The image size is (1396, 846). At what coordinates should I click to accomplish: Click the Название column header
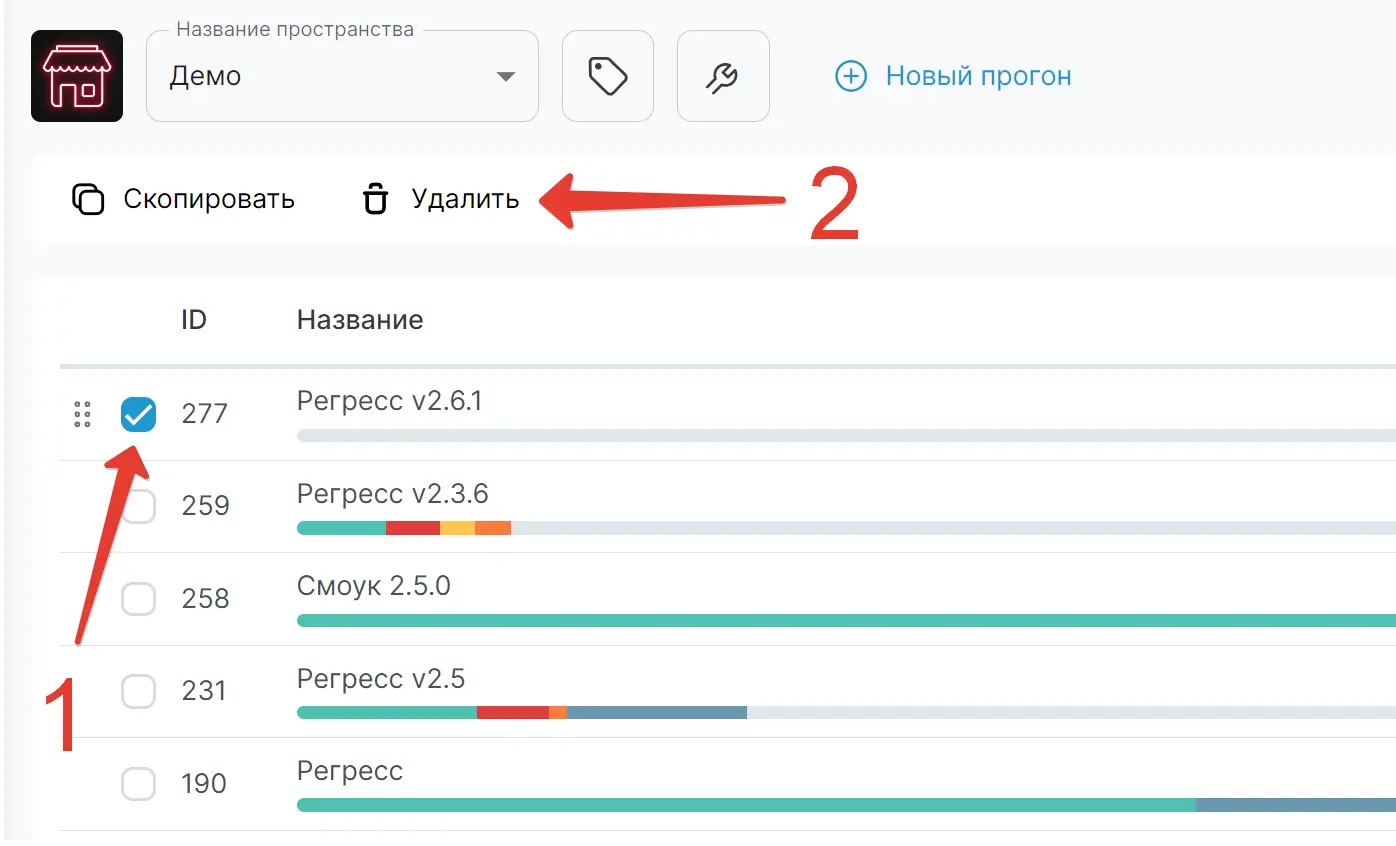359,320
